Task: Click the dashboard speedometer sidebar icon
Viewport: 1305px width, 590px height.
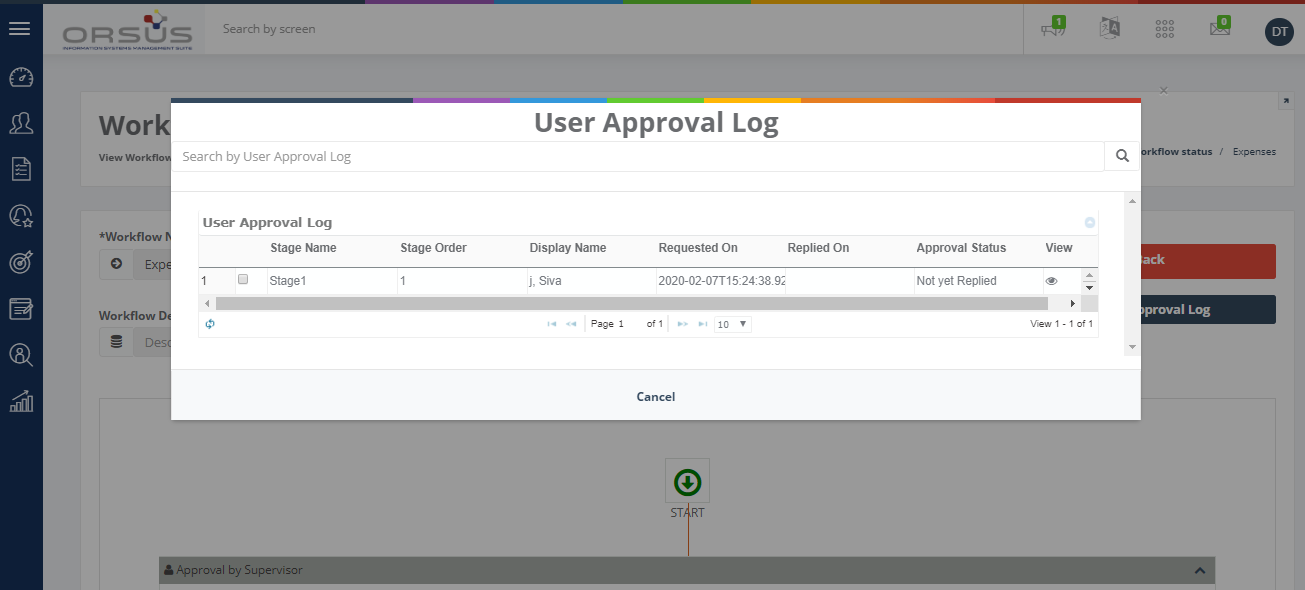Action: [21, 78]
